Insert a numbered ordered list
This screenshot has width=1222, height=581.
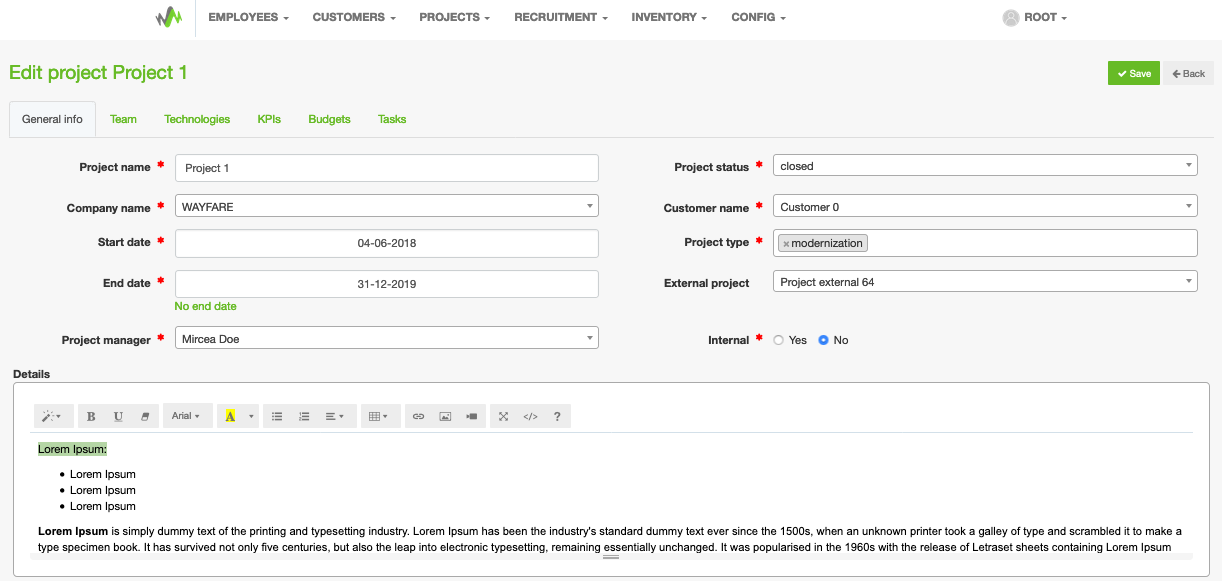coord(304,416)
